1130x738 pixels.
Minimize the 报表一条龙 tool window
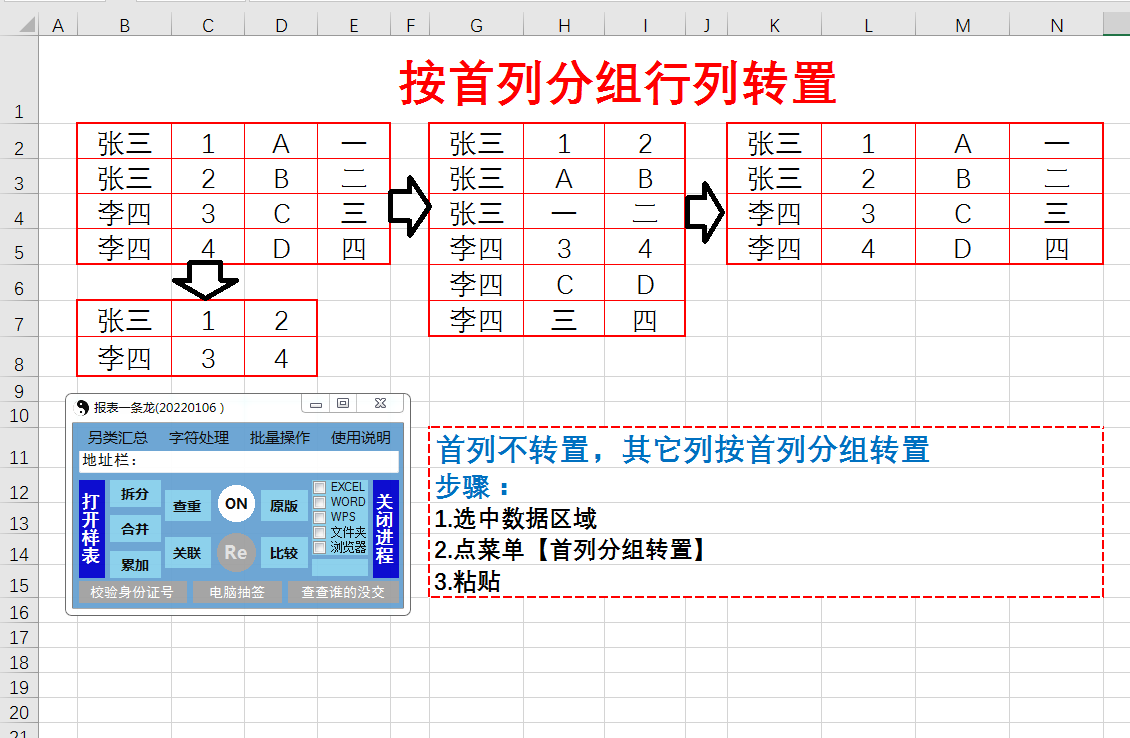(x=316, y=404)
